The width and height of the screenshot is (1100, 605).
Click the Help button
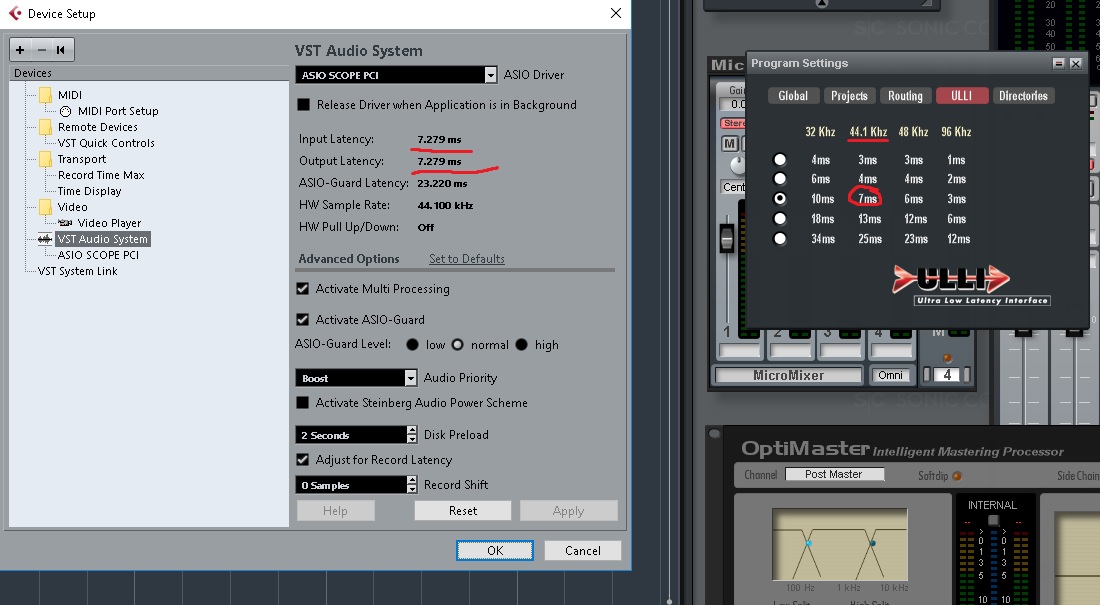(x=335, y=511)
